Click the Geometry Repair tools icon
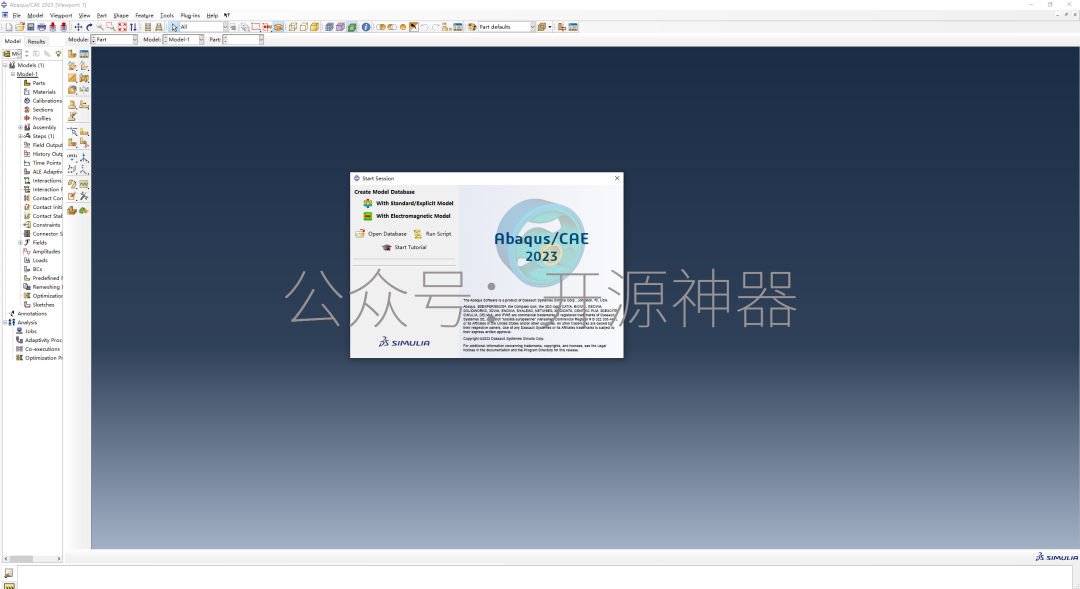The height and width of the screenshot is (589, 1080). [84, 197]
